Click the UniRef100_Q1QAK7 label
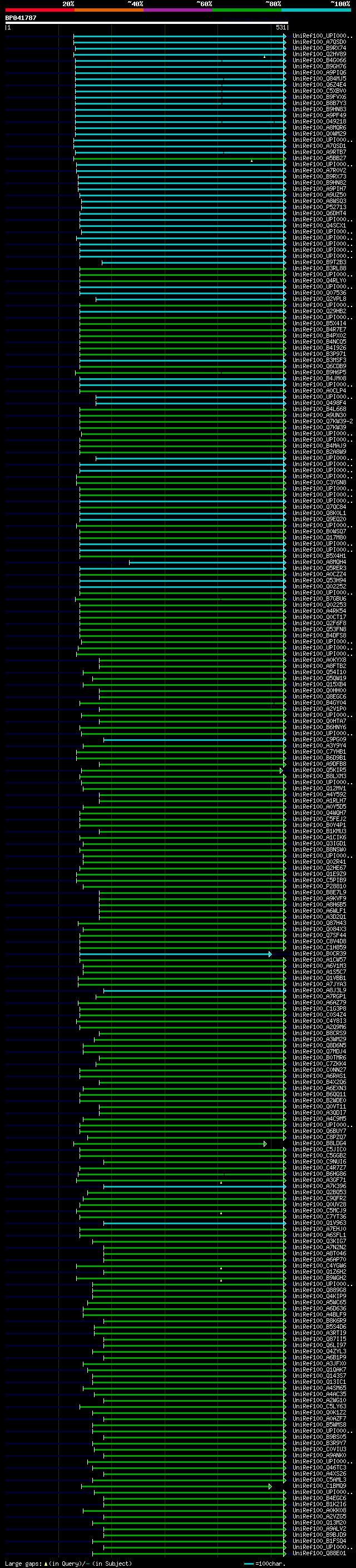356x1568 pixels. click(319, 1370)
